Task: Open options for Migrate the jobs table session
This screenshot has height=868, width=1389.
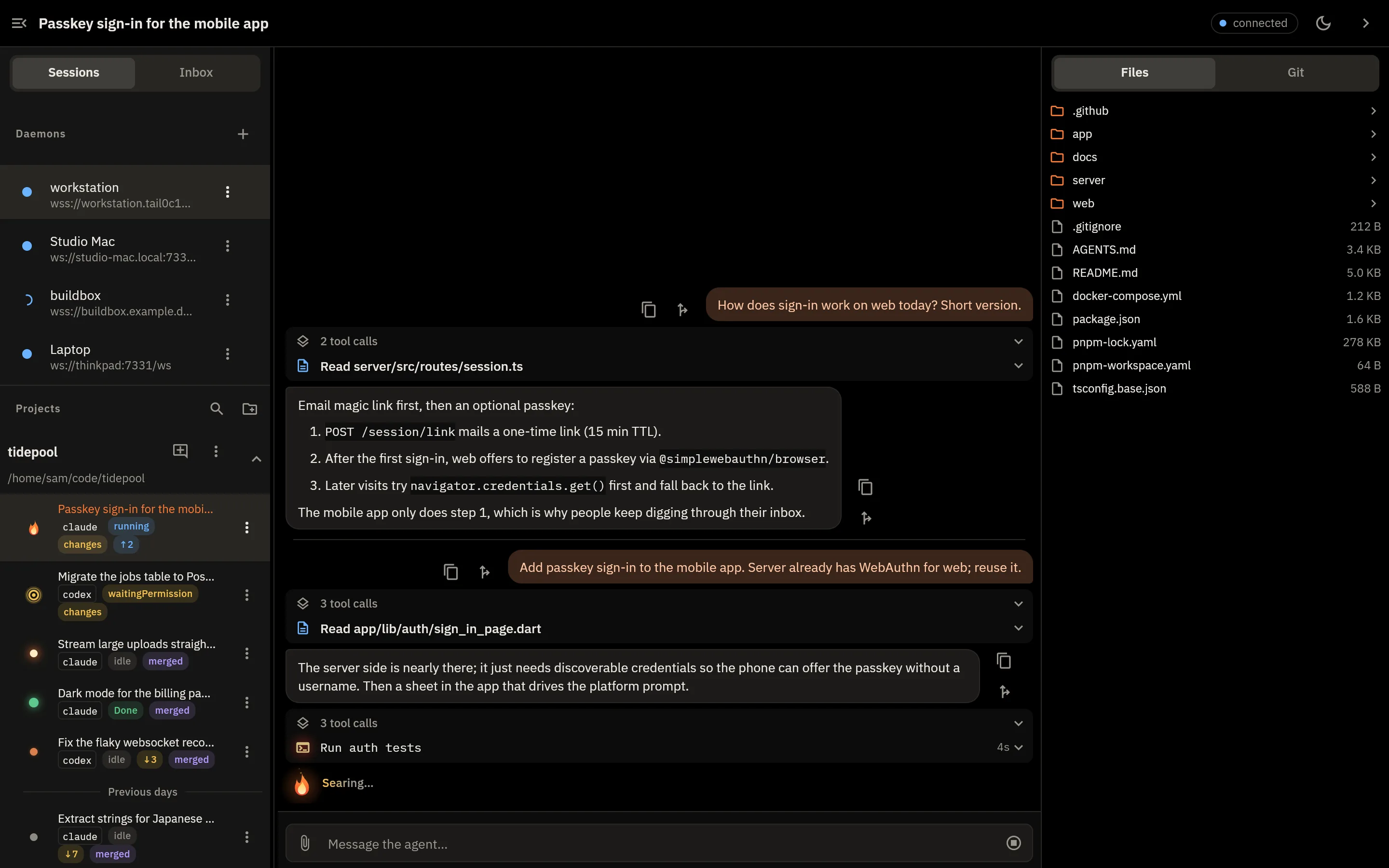Action: pos(247,595)
